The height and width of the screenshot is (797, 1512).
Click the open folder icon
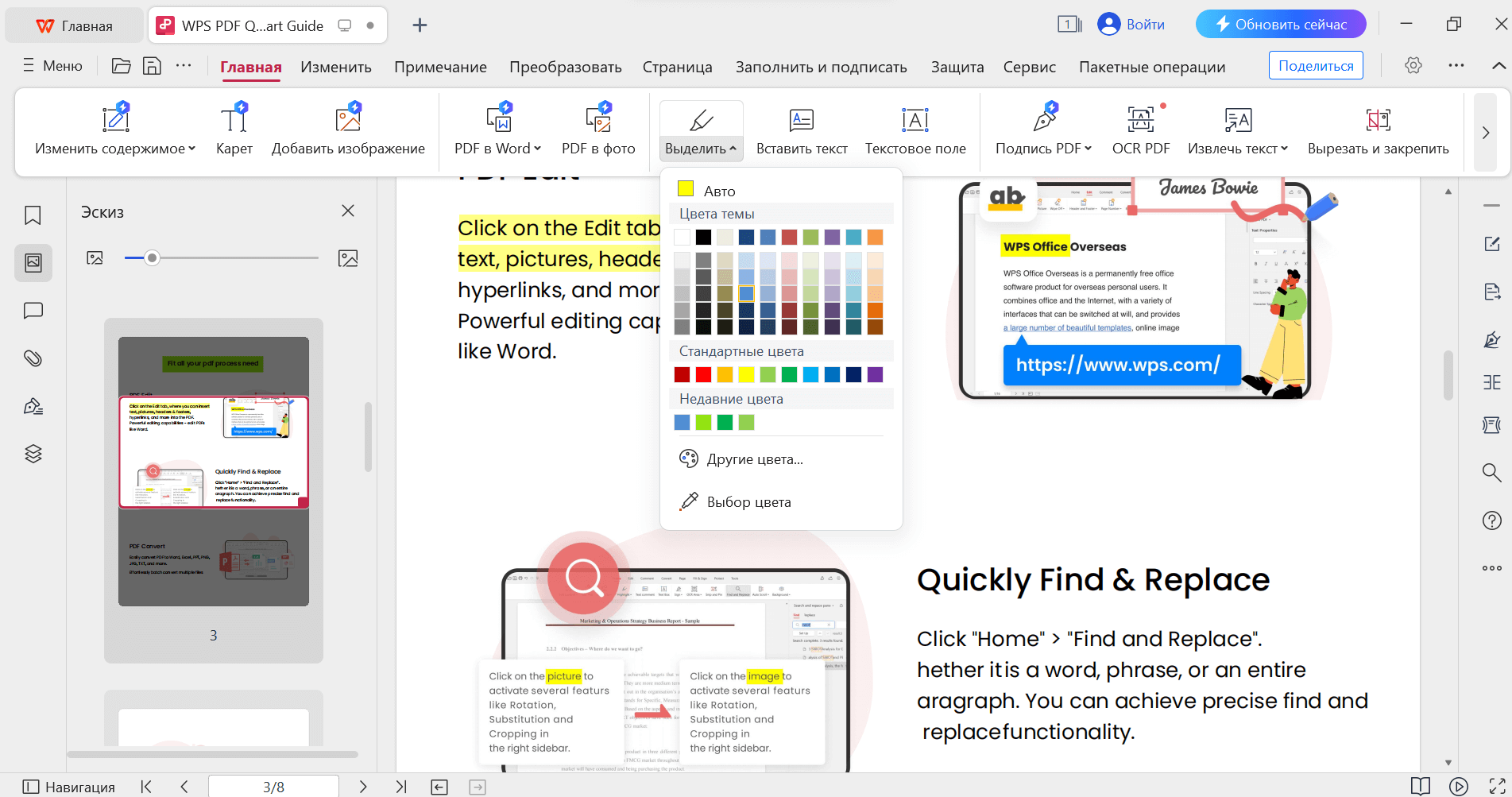[122, 66]
